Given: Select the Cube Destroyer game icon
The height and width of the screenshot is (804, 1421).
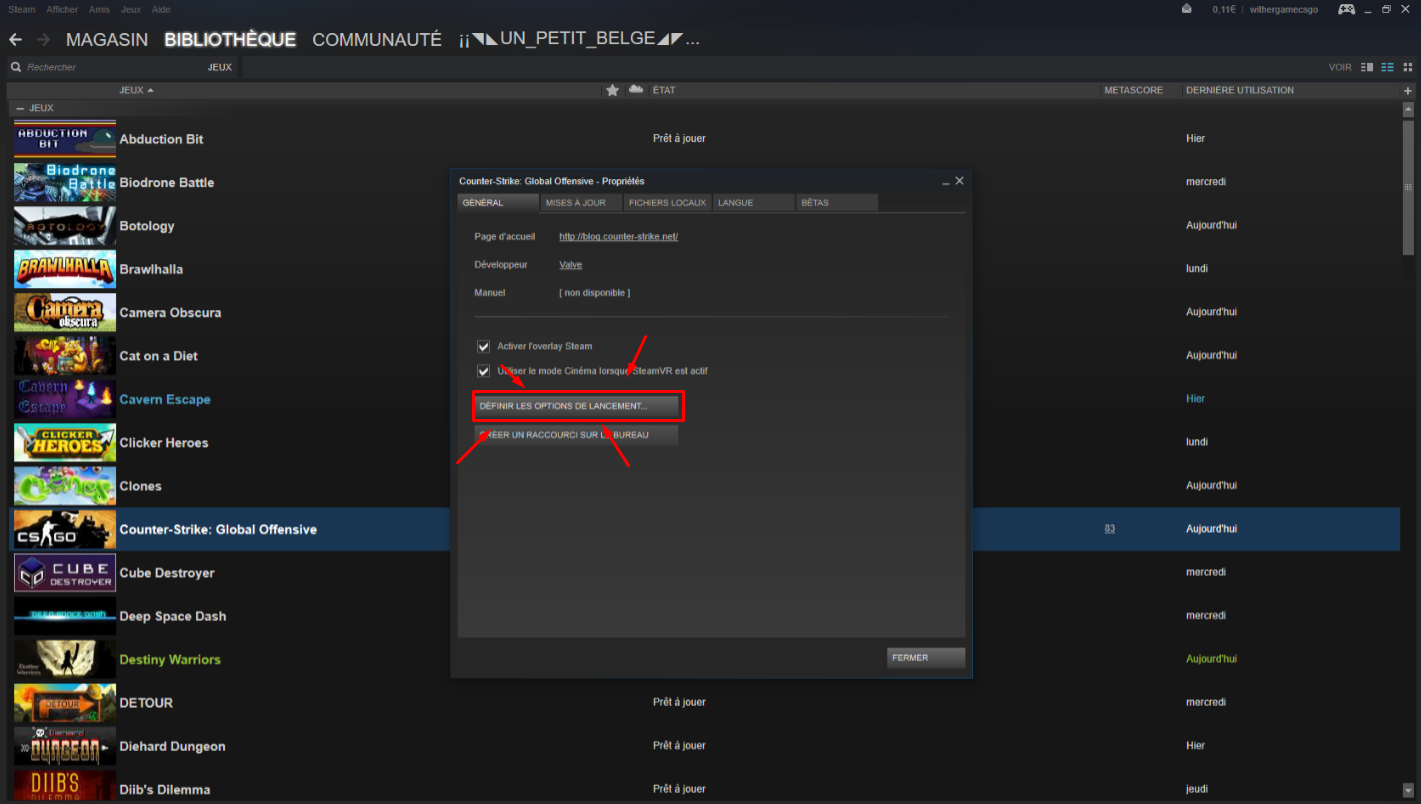Looking at the screenshot, I should coord(65,572).
